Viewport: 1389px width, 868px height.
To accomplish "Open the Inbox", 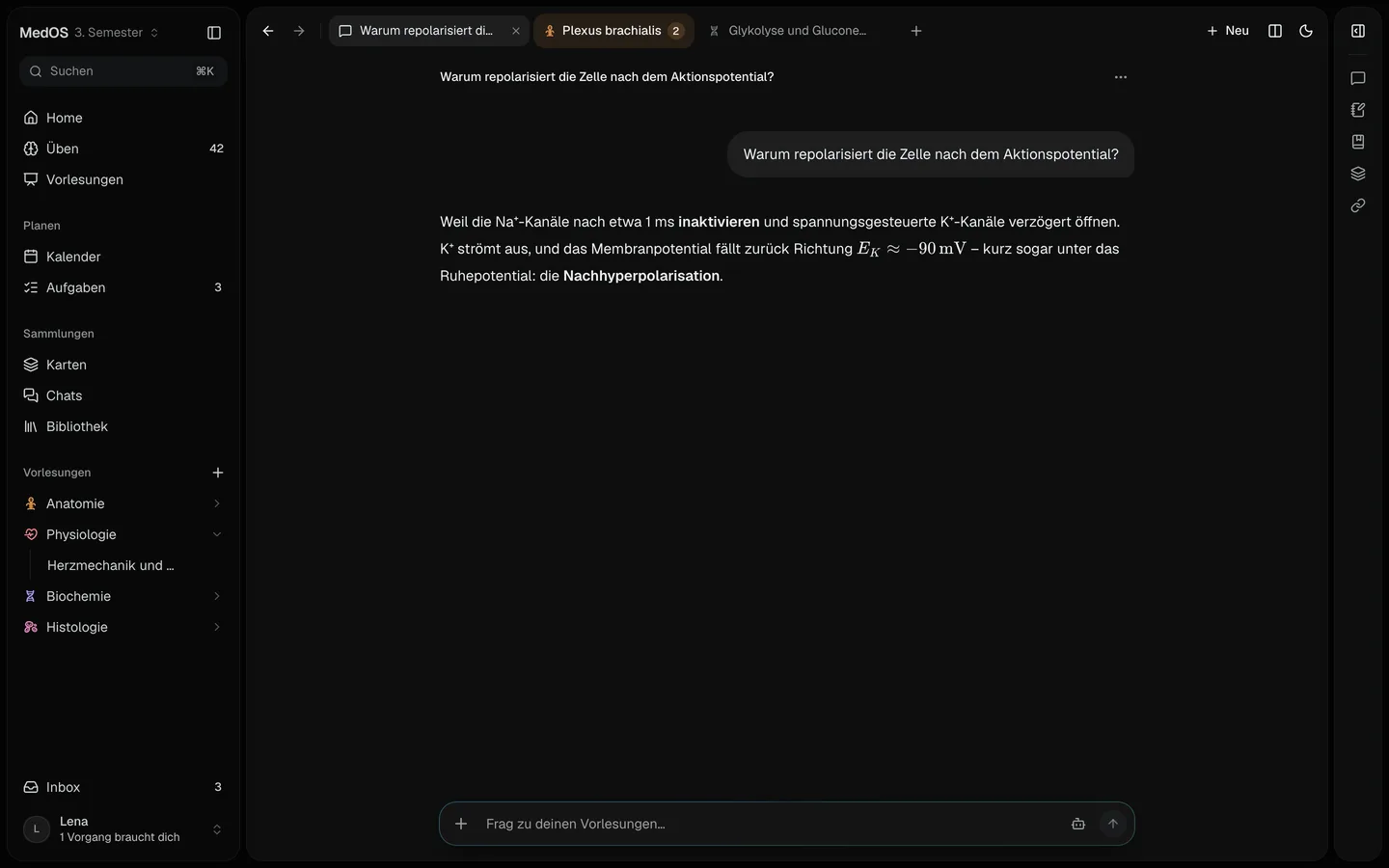I will 123,787.
